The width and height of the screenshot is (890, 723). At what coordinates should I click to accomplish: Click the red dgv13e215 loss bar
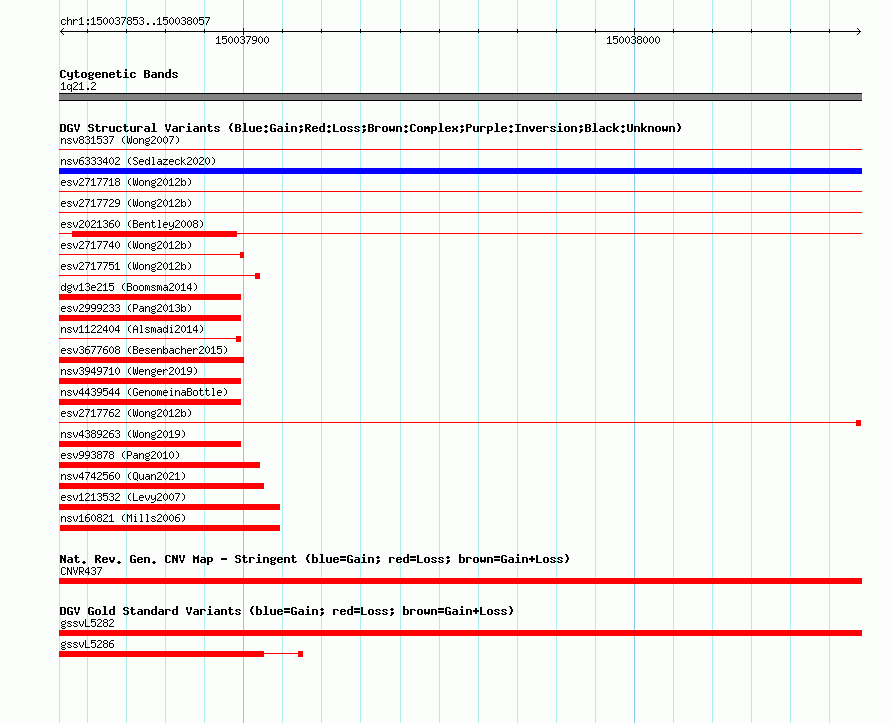tap(150, 297)
